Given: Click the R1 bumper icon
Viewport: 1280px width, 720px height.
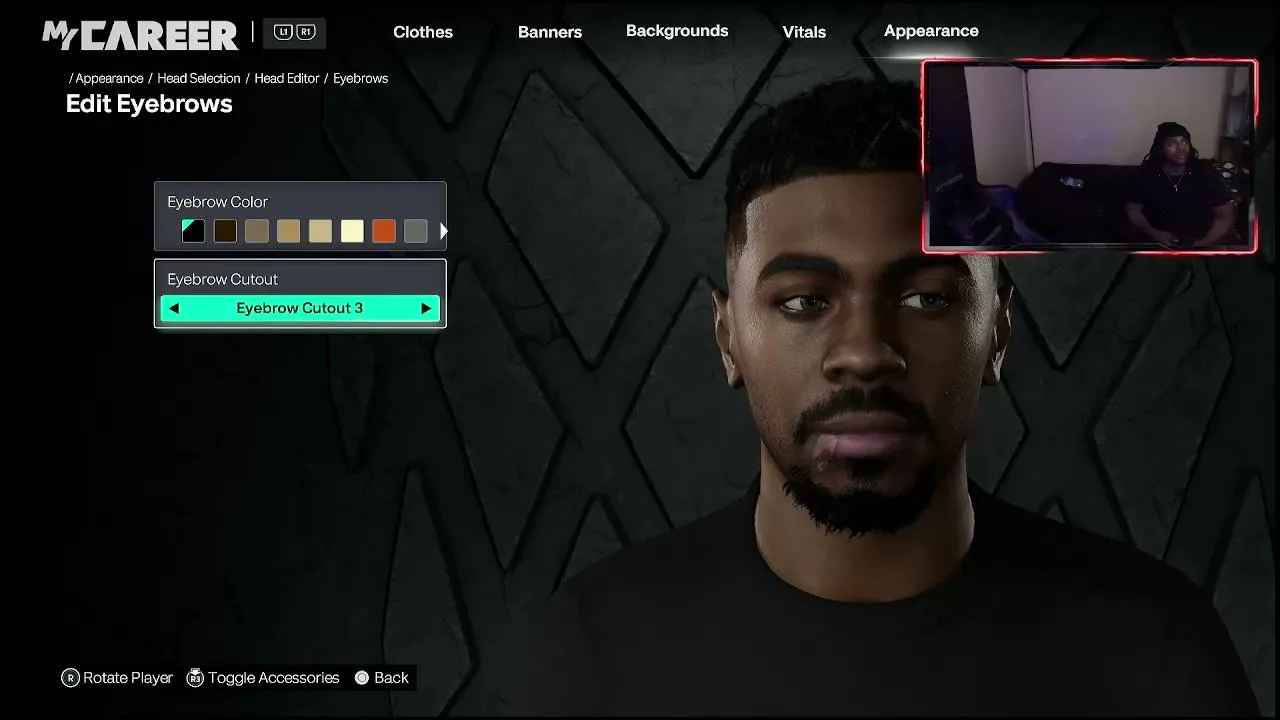Looking at the screenshot, I should [x=306, y=32].
